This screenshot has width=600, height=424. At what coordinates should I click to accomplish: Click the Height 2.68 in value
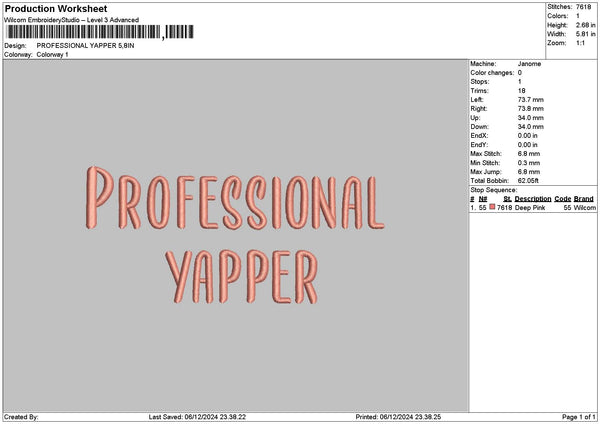tap(585, 25)
